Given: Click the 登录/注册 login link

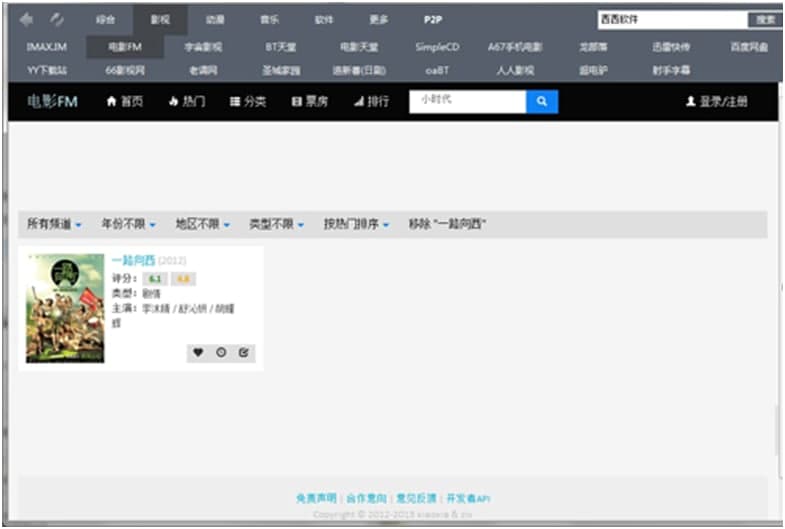Looking at the screenshot, I should [x=717, y=102].
